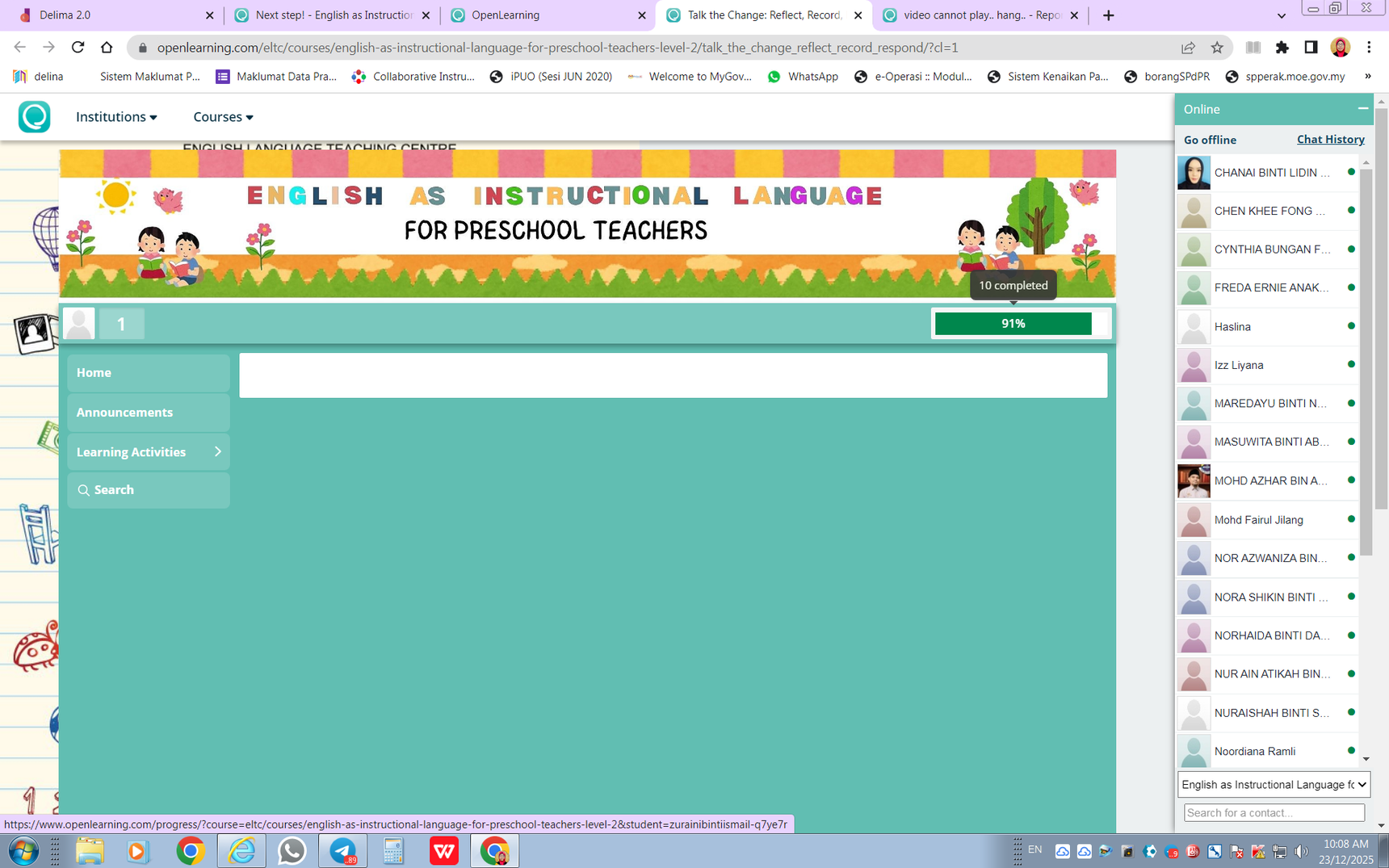This screenshot has height=868, width=1389.
Task: Open the Chrome extensions puzzle icon
Action: point(1282,48)
